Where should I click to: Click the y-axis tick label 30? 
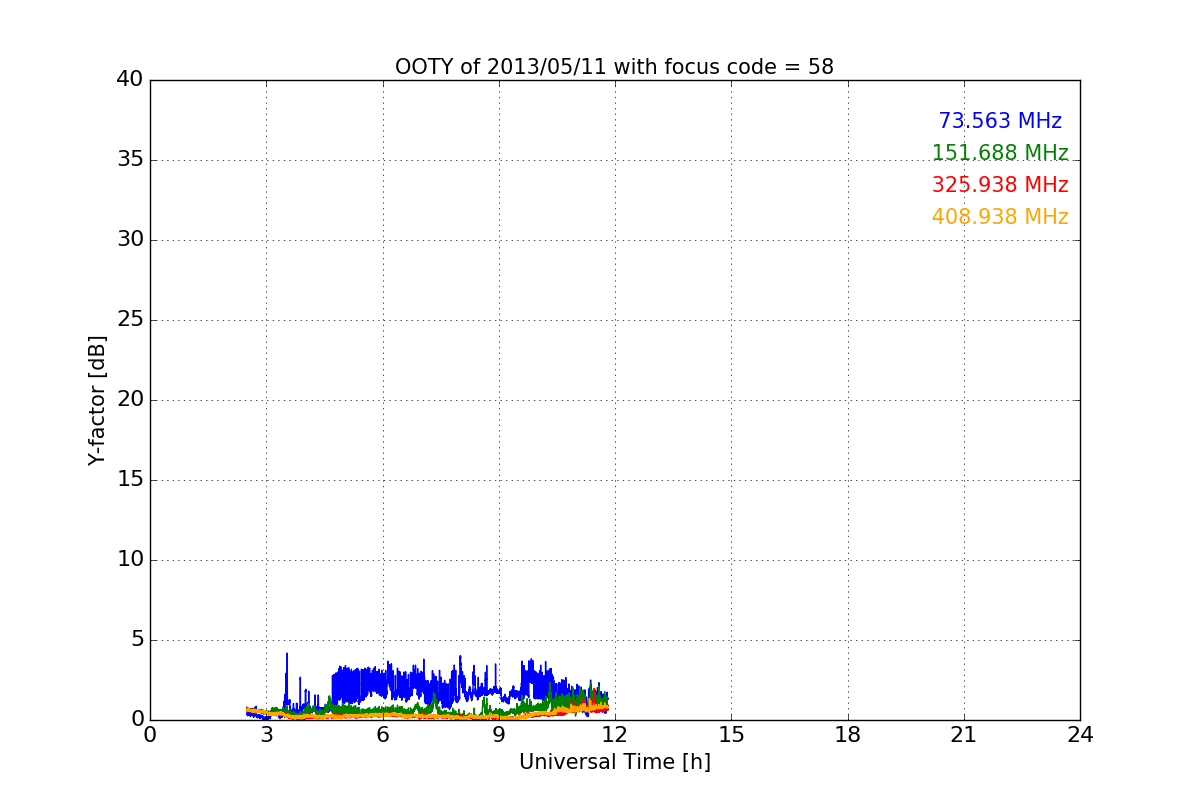tap(130, 240)
